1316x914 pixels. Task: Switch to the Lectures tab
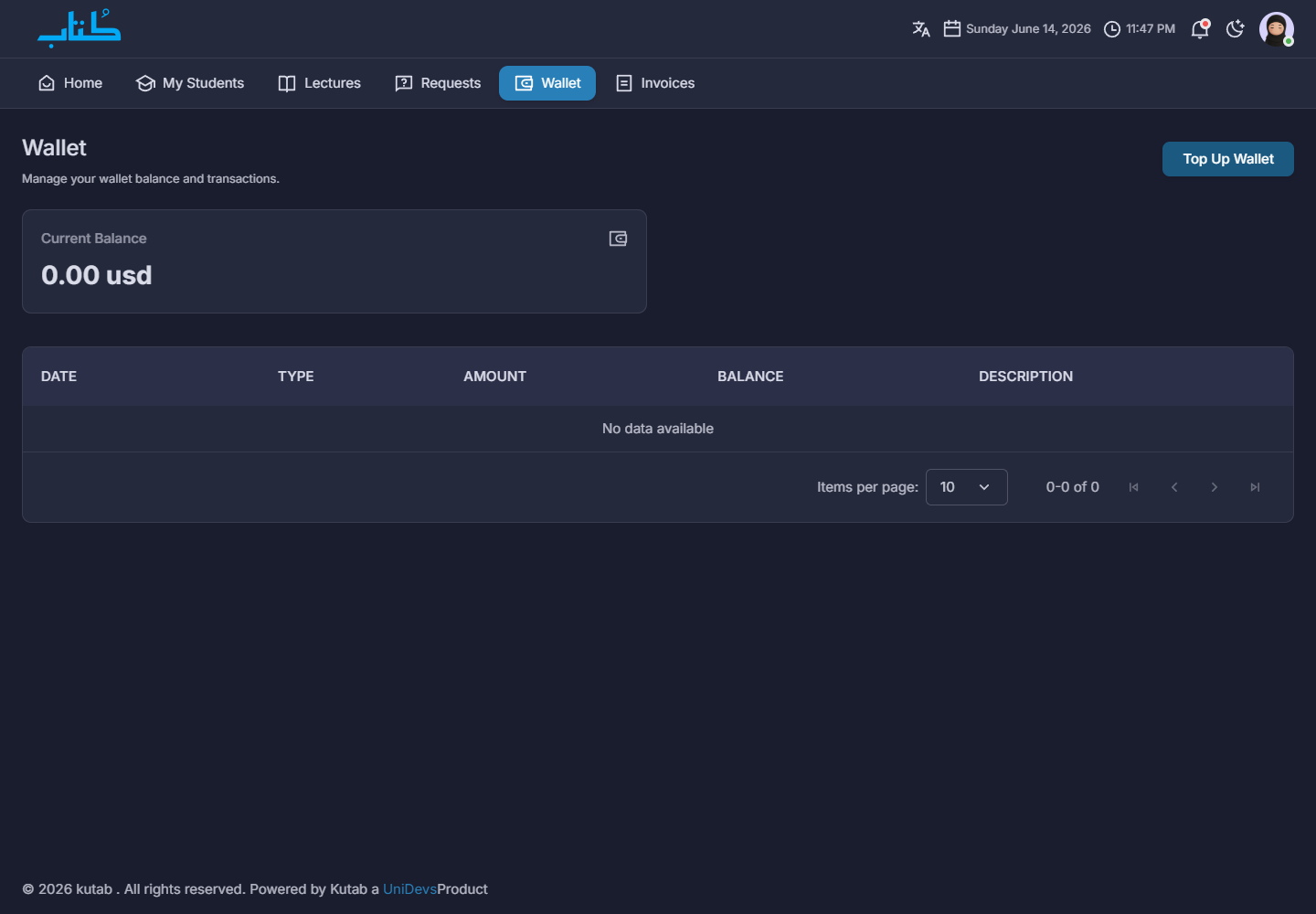click(320, 83)
